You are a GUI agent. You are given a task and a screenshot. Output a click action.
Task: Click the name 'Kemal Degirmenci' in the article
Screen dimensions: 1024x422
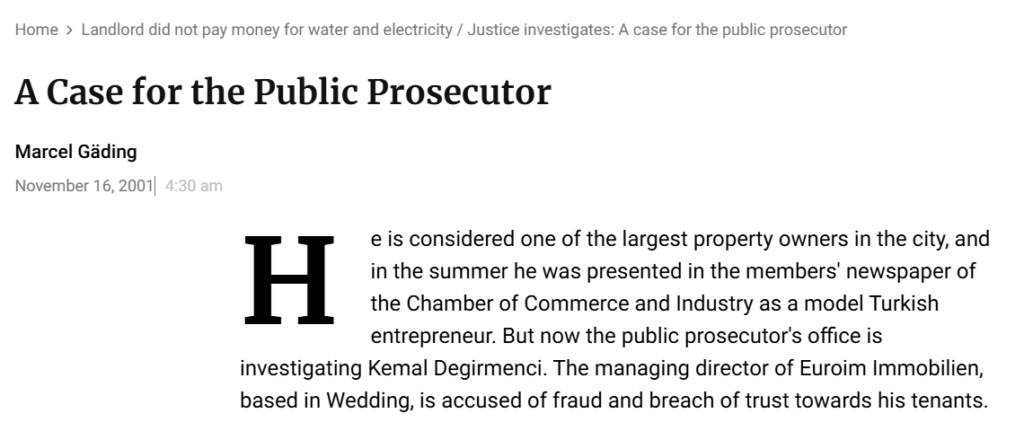pos(455,368)
